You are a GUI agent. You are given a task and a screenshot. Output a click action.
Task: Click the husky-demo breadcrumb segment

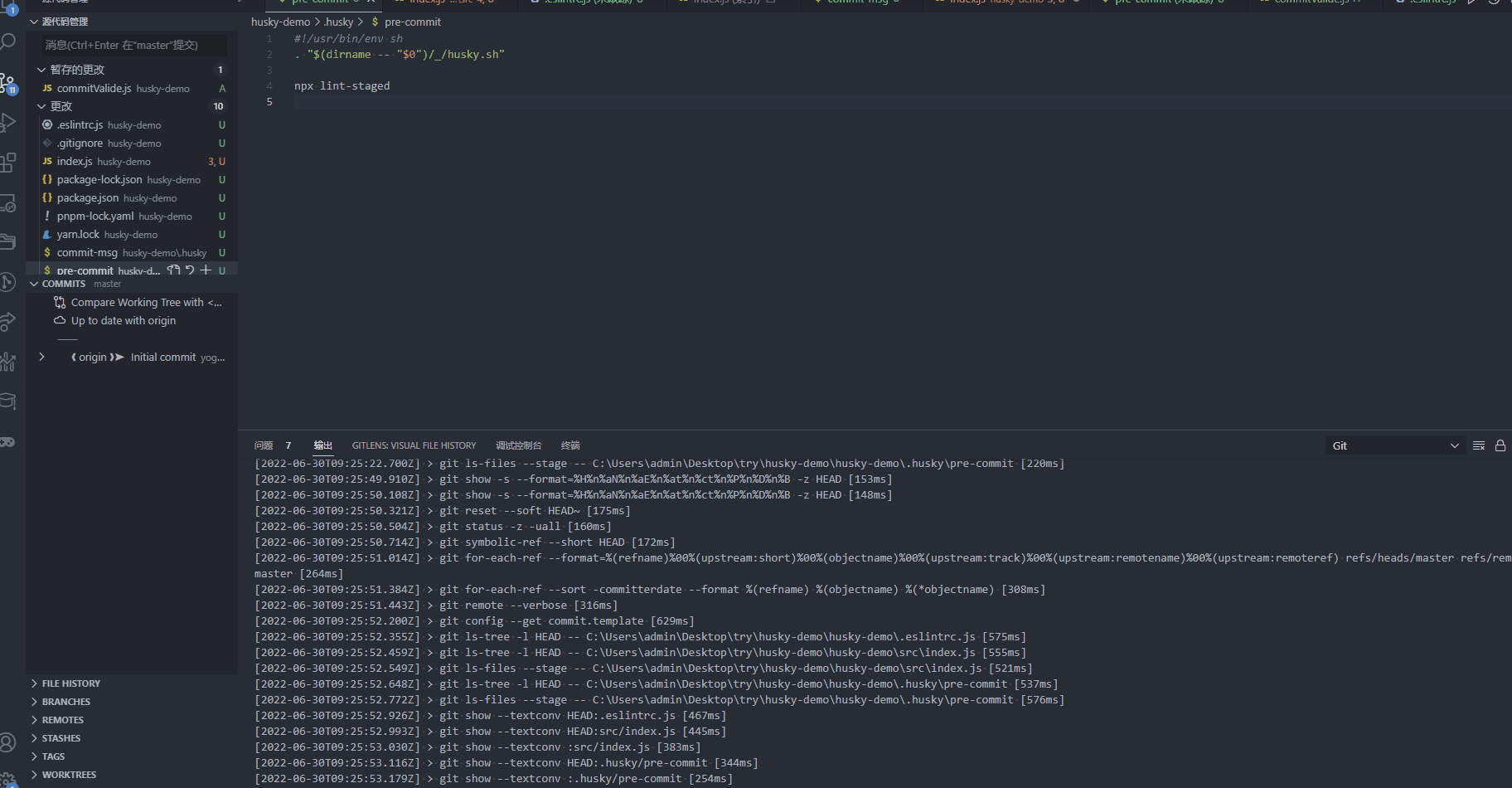[280, 22]
